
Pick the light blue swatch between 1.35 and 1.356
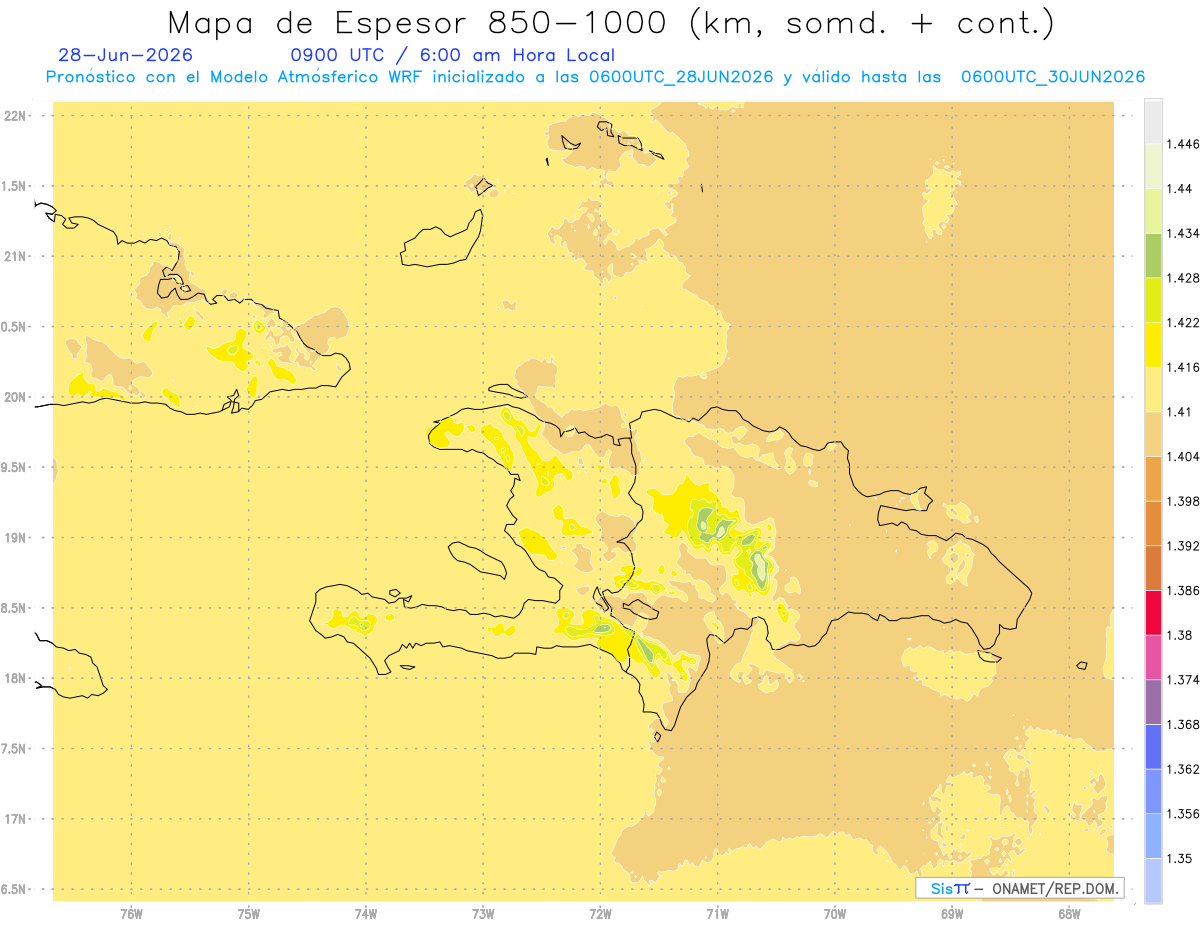click(1153, 835)
